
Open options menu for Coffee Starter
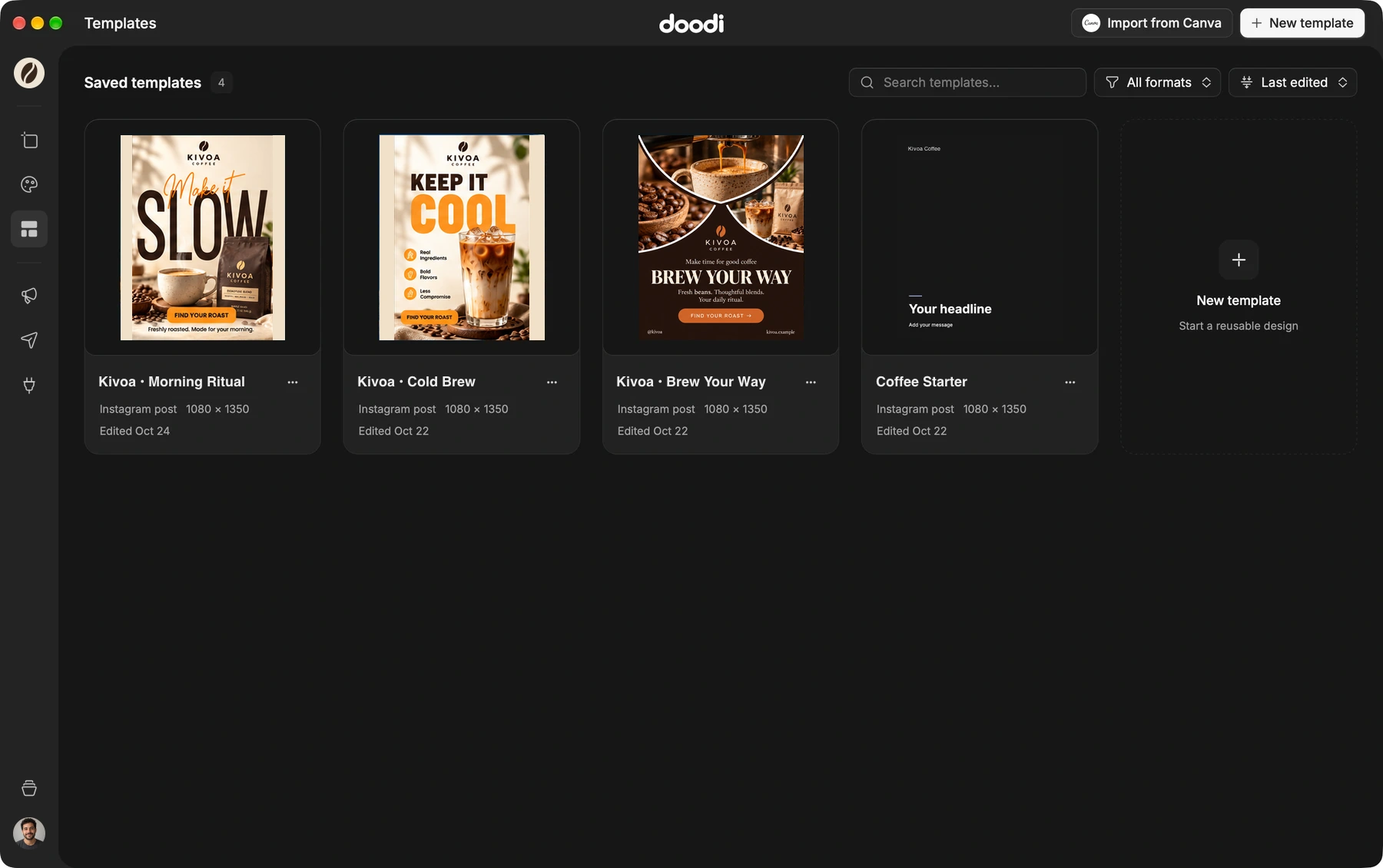pos(1070,382)
